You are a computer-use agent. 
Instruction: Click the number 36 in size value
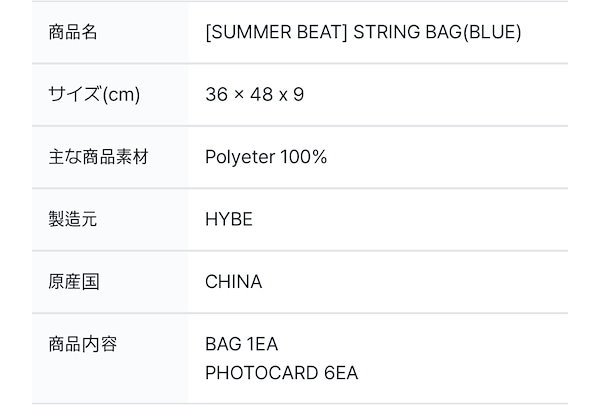pos(216,95)
